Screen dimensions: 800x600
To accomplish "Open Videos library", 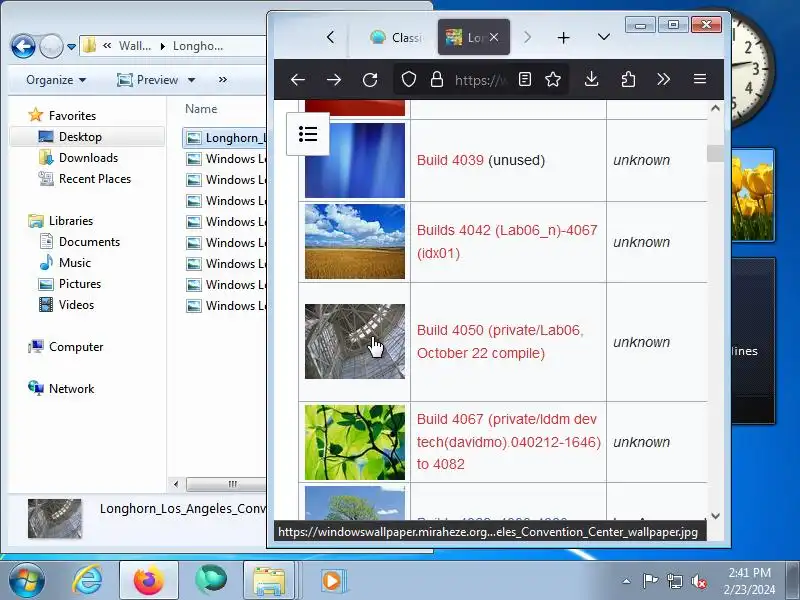I will 76,305.
